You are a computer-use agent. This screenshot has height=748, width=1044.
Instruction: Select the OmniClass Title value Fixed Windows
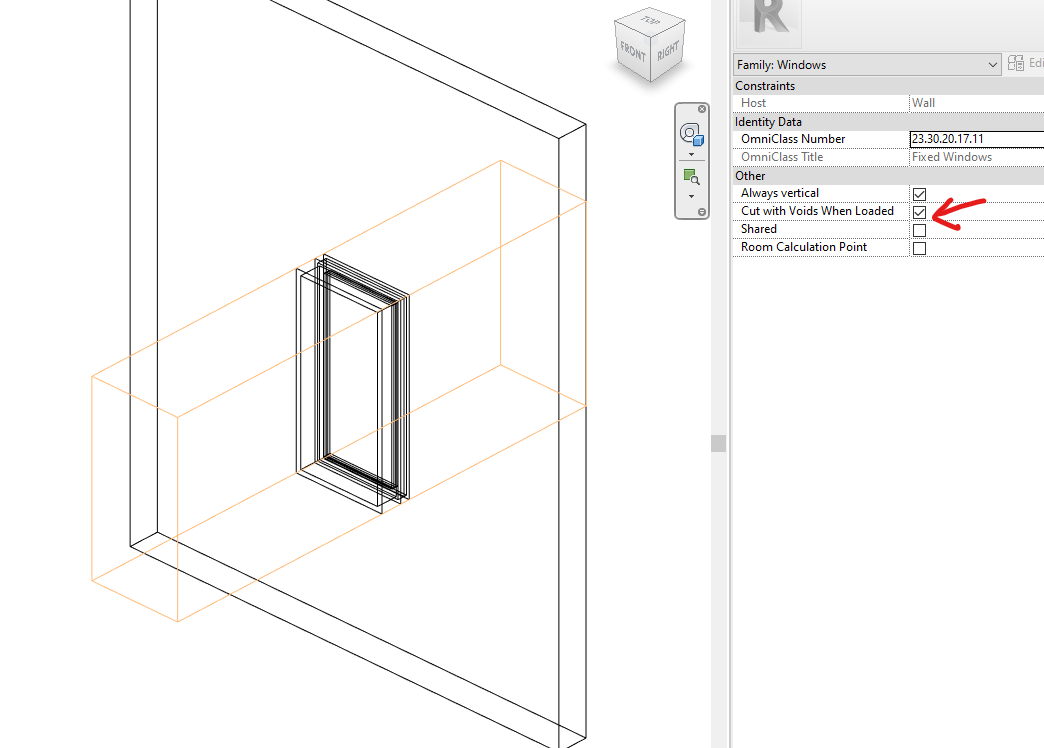(951, 157)
